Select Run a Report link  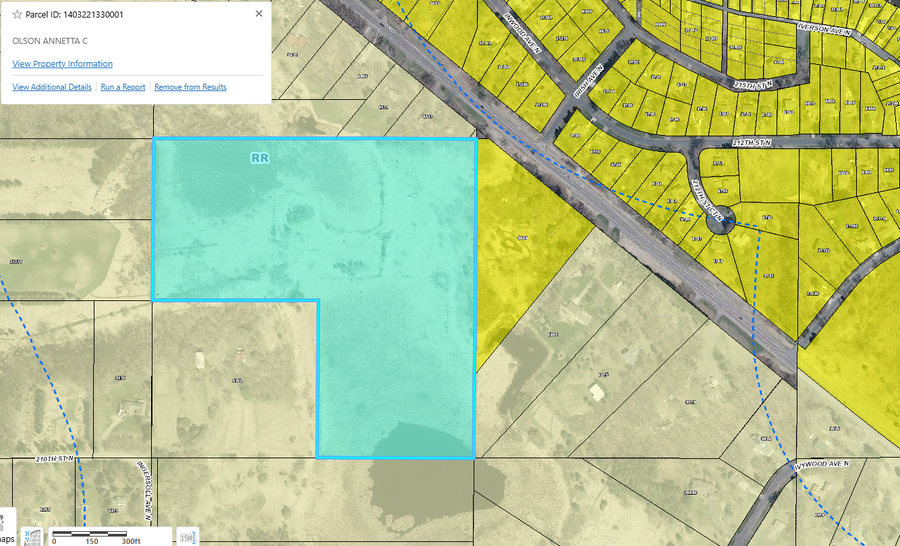123,88
